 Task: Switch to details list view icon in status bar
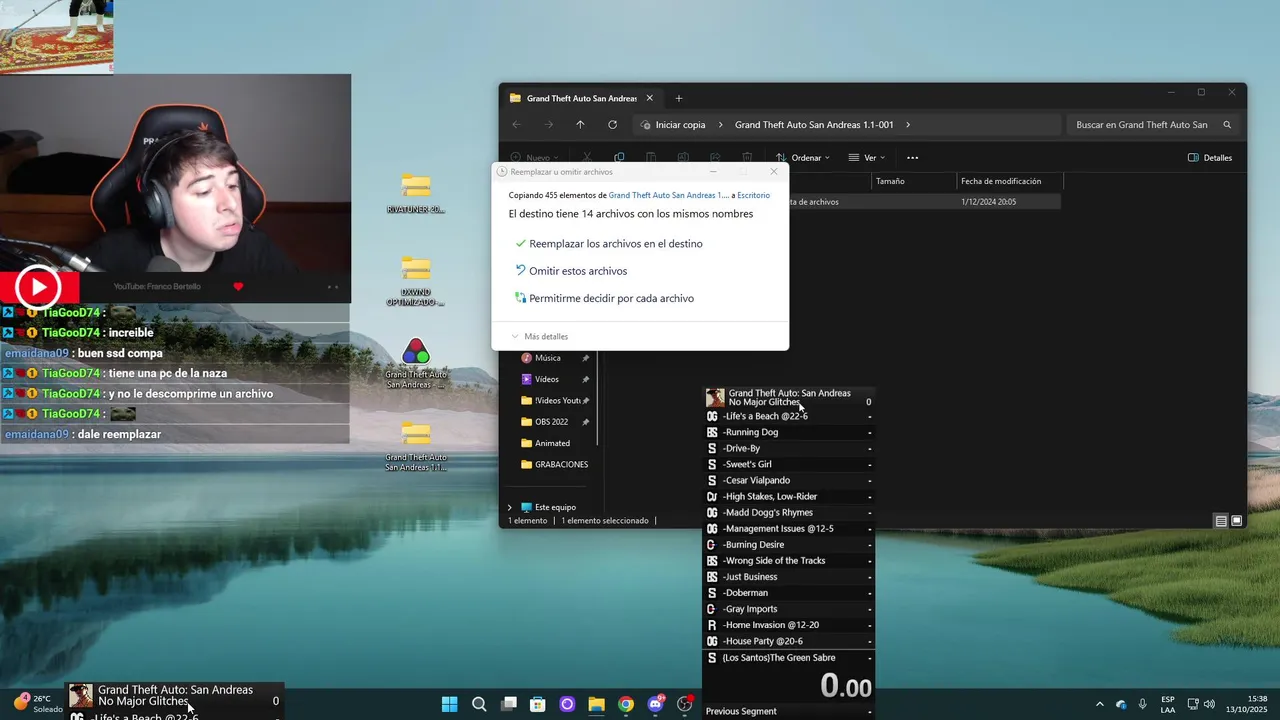click(1221, 521)
